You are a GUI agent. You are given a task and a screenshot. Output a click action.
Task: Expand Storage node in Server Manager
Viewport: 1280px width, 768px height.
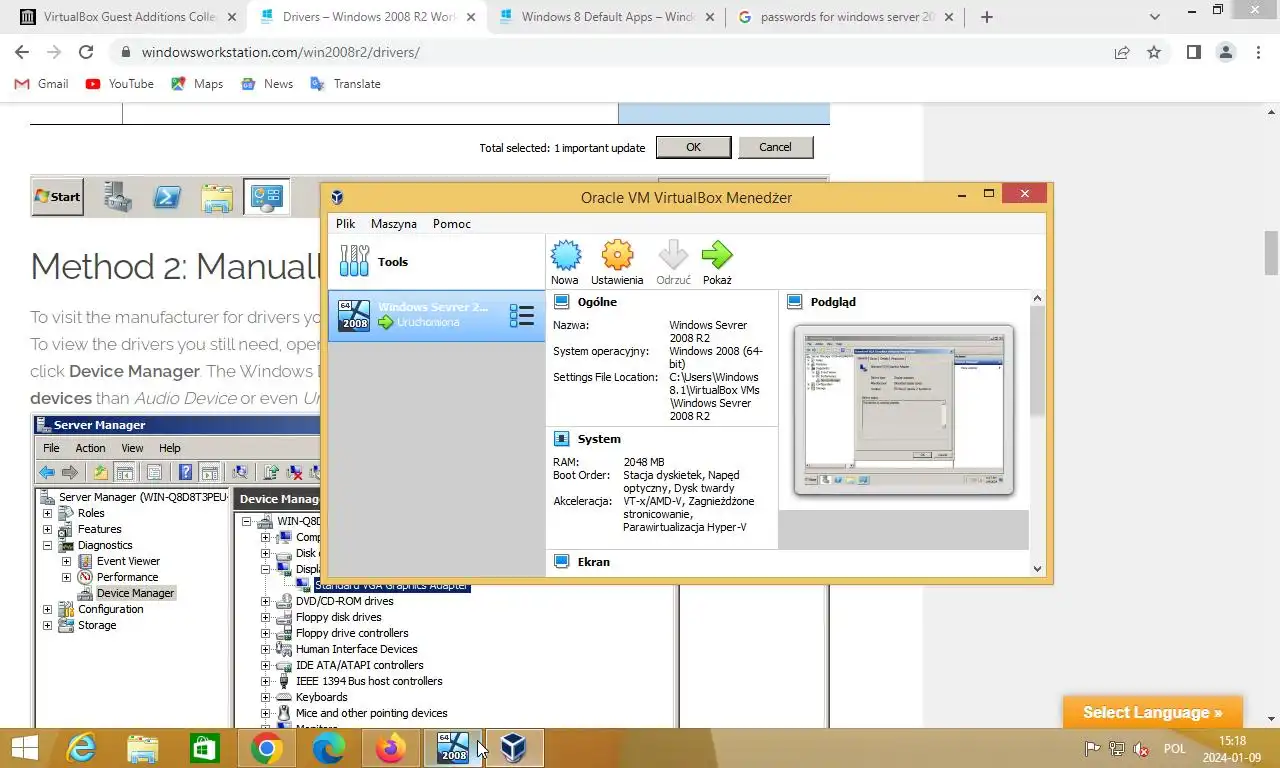(47, 625)
